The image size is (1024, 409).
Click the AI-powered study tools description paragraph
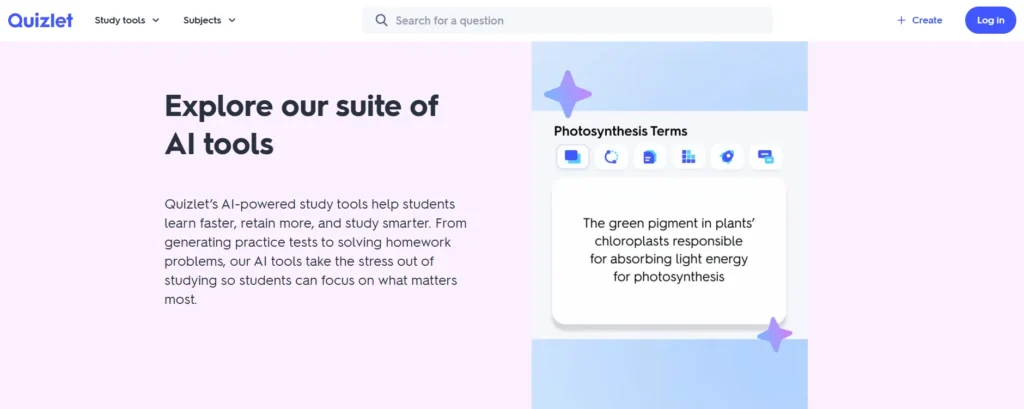point(316,252)
